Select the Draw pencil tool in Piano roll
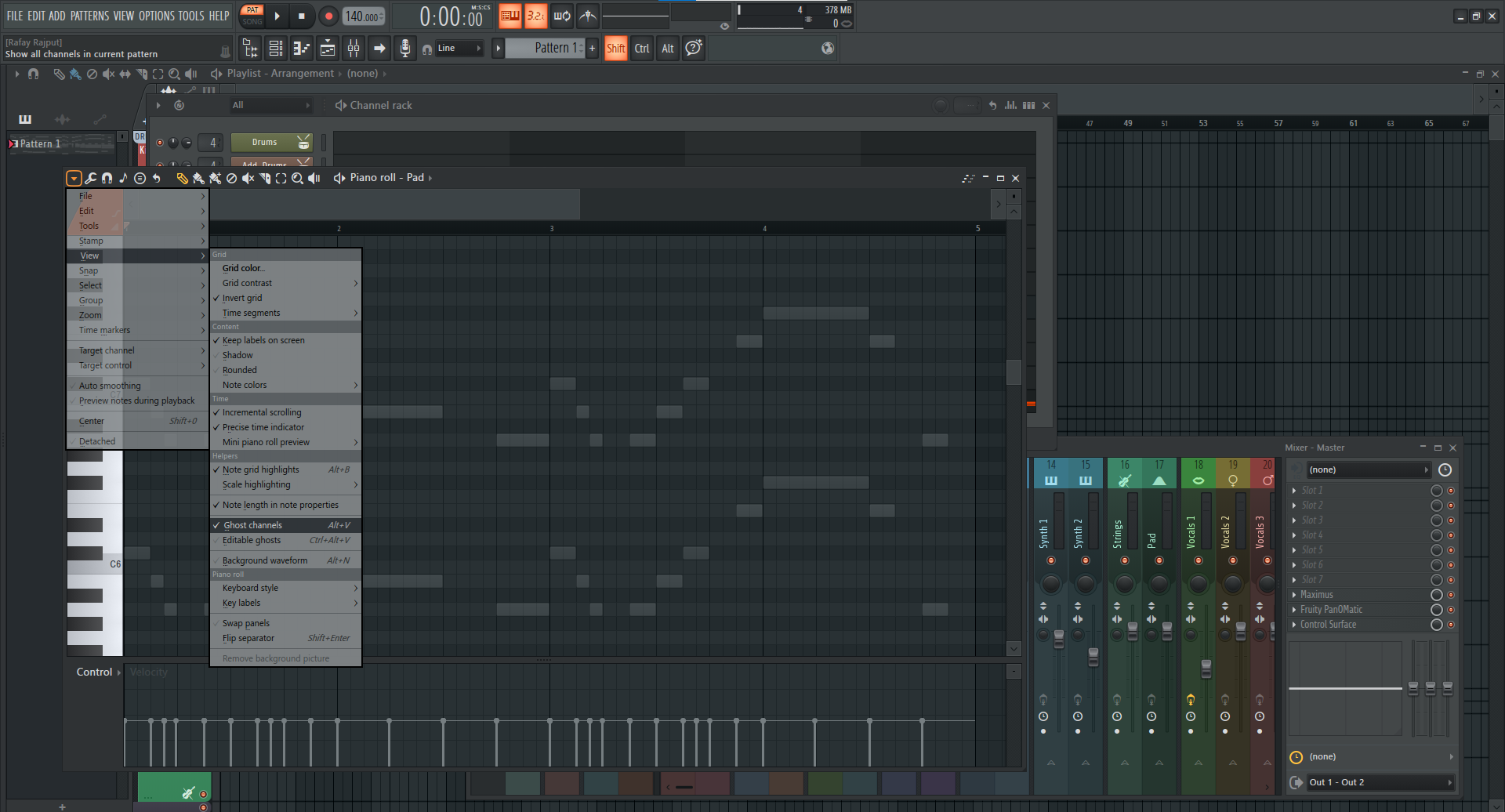 pos(182,179)
